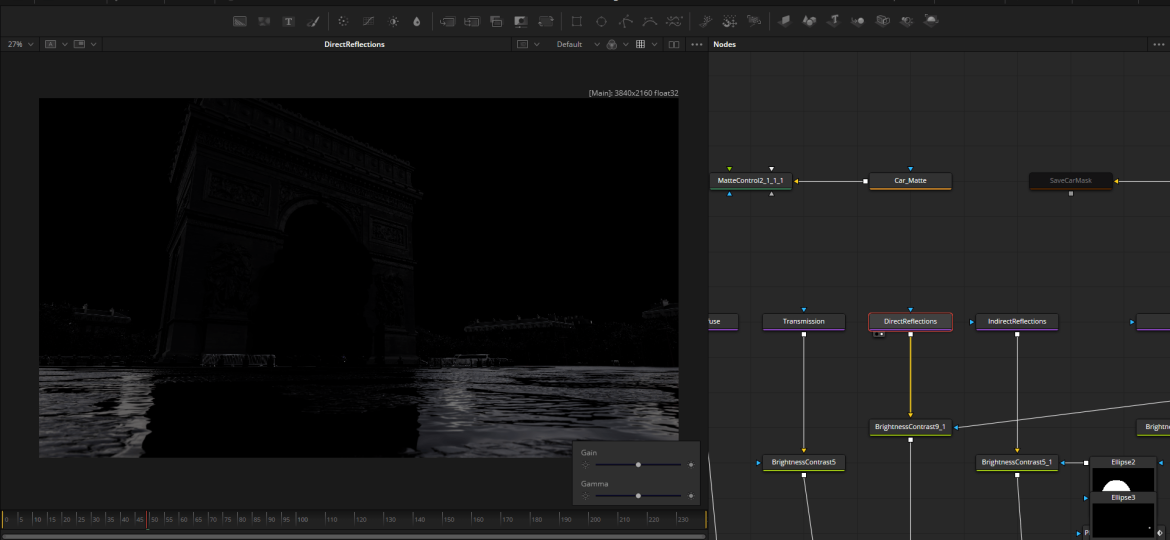
Task: Add a Rectangle mask tool
Action: (x=576, y=21)
